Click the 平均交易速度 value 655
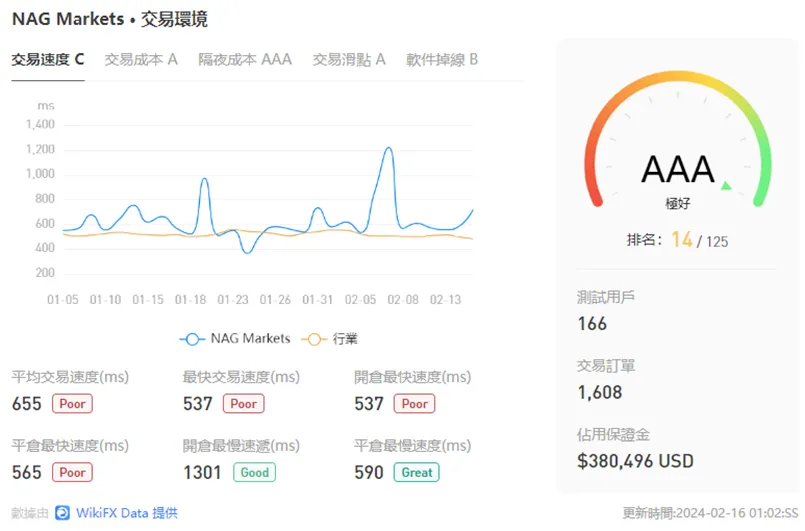Screen dimensions: 805x531 tap(27, 404)
